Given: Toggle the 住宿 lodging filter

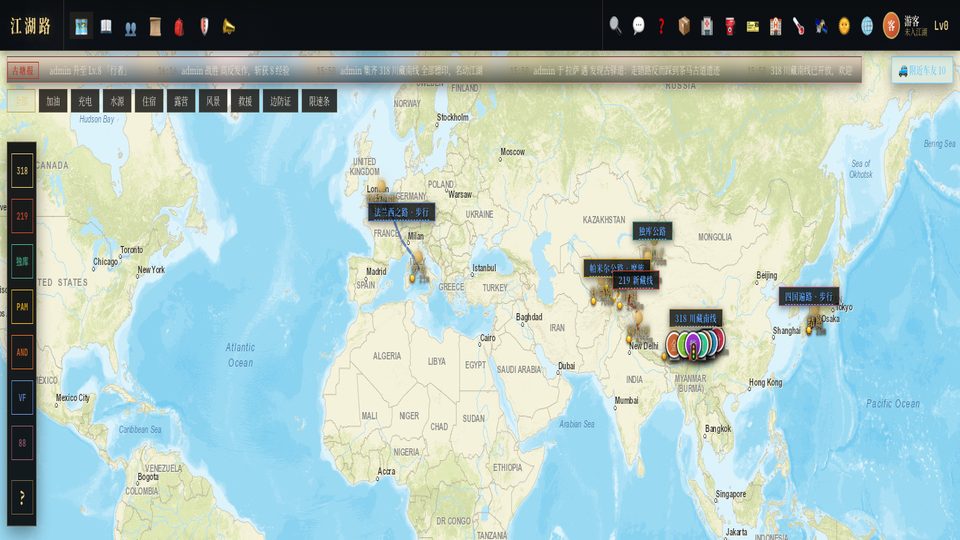Looking at the screenshot, I should point(149,101).
